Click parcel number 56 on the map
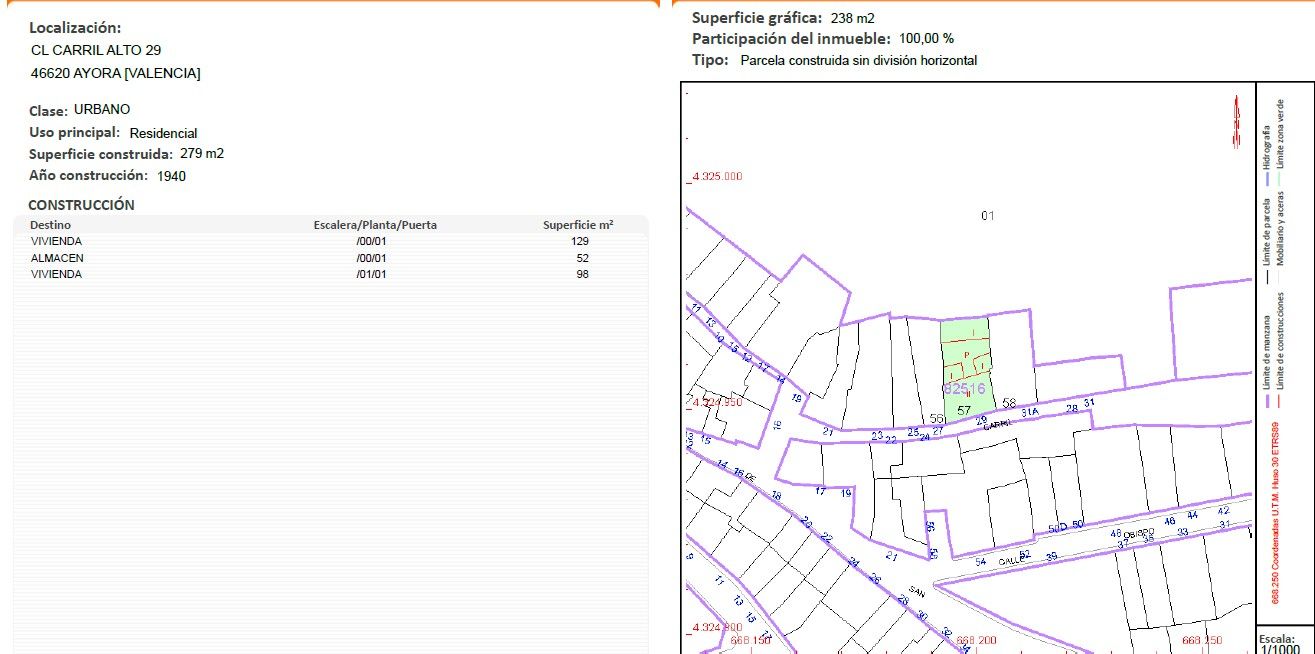This screenshot has height=654, width=1315. click(937, 419)
